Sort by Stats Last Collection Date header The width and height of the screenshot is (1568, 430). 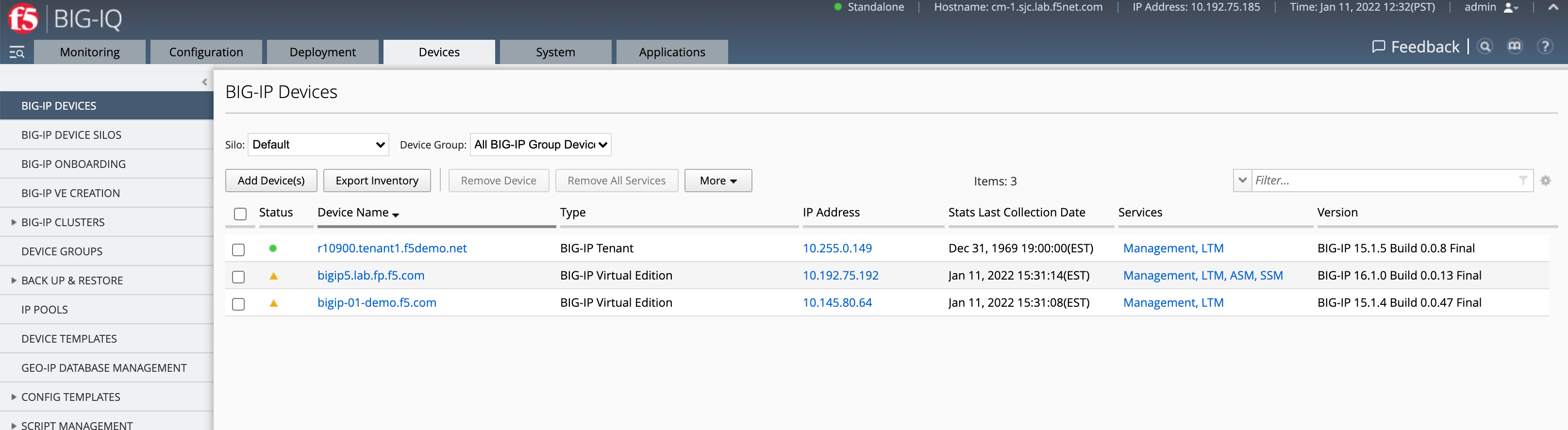(1017, 213)
